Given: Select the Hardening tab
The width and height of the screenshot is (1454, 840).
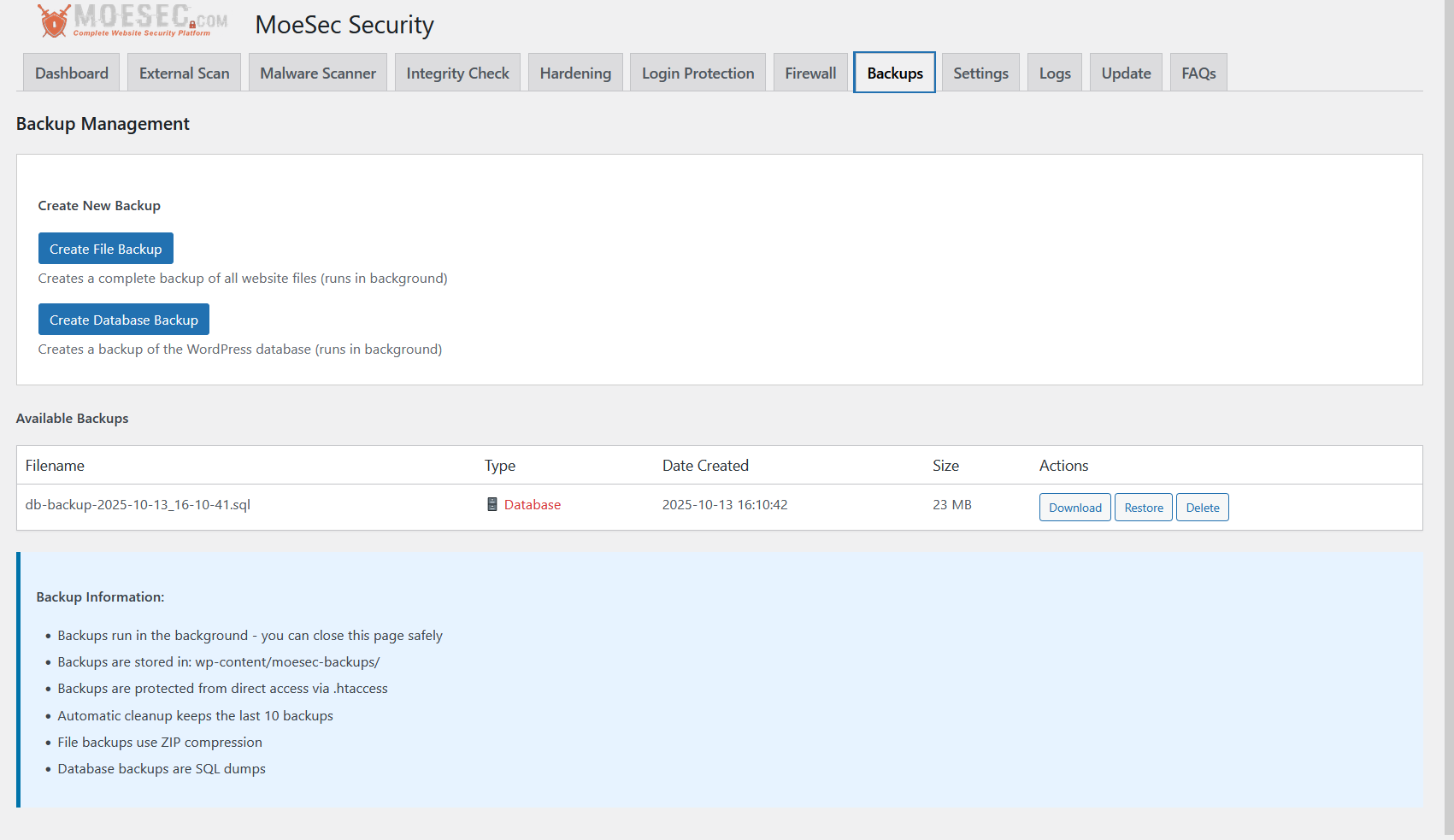Looking at the screenshot, I should pyautogui.click(x=575, y=73).
